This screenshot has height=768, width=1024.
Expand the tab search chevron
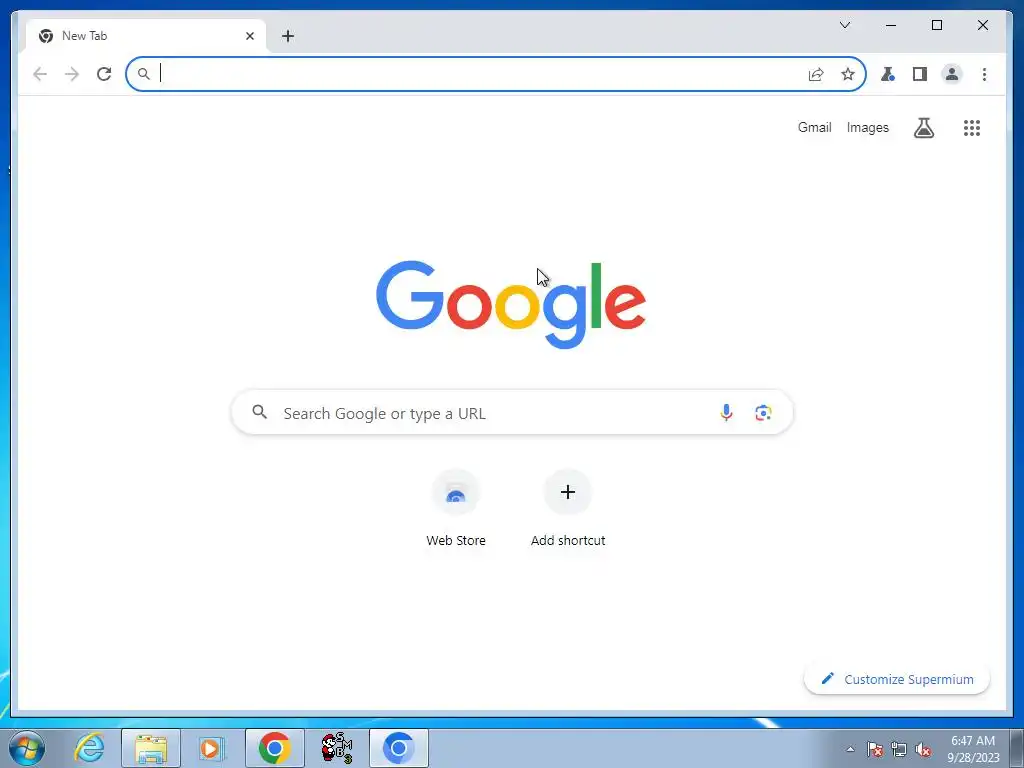click(x=844, y=25)
